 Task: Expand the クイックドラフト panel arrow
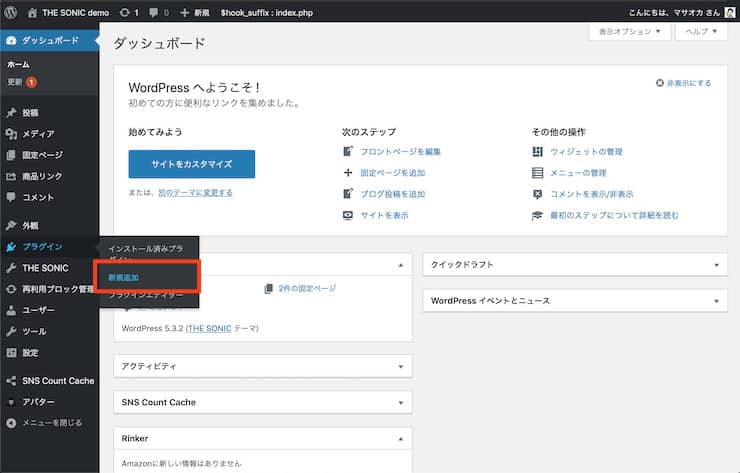716,265
